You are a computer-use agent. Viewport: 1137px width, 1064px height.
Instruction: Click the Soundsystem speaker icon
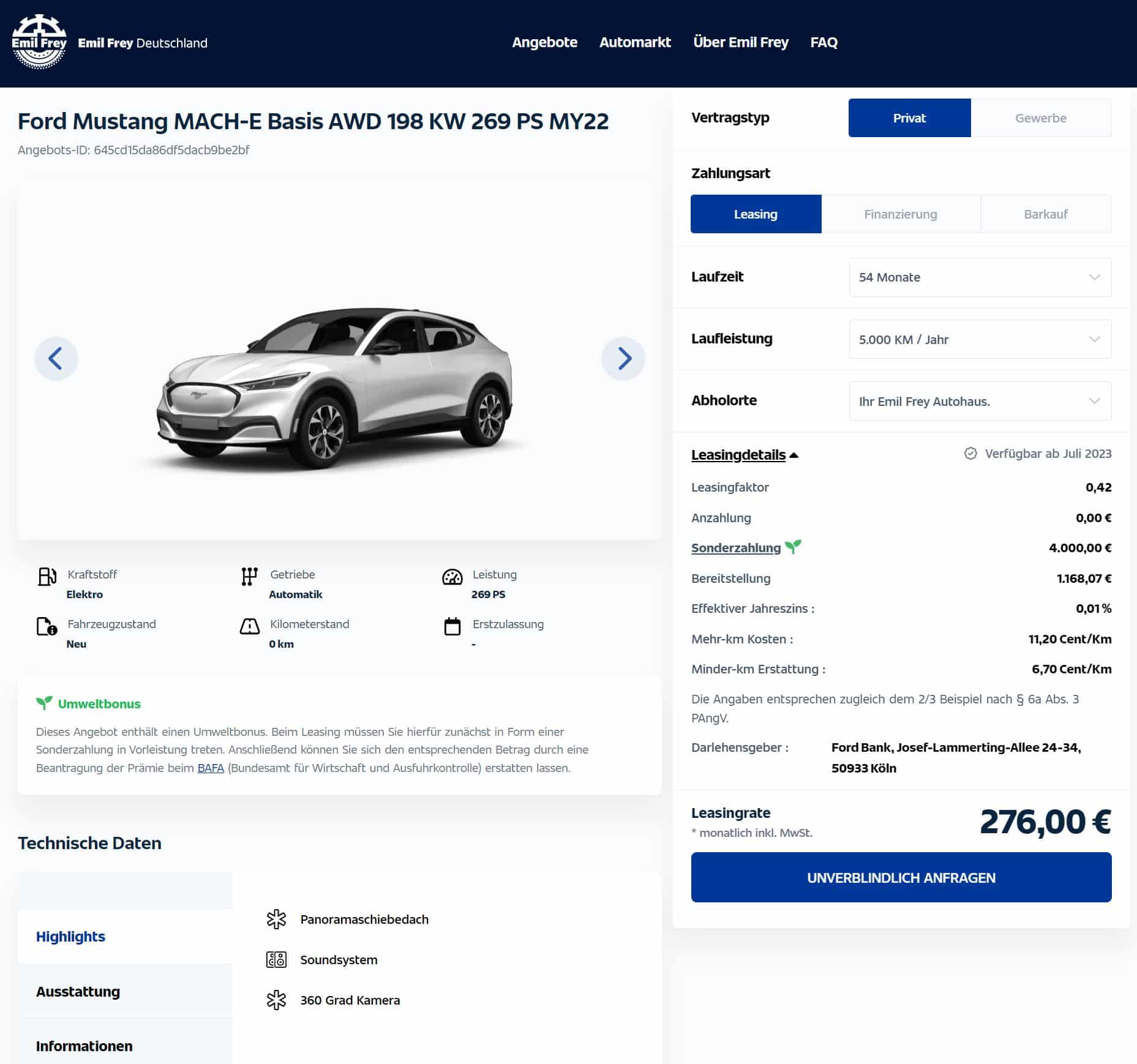pos(276,960)
